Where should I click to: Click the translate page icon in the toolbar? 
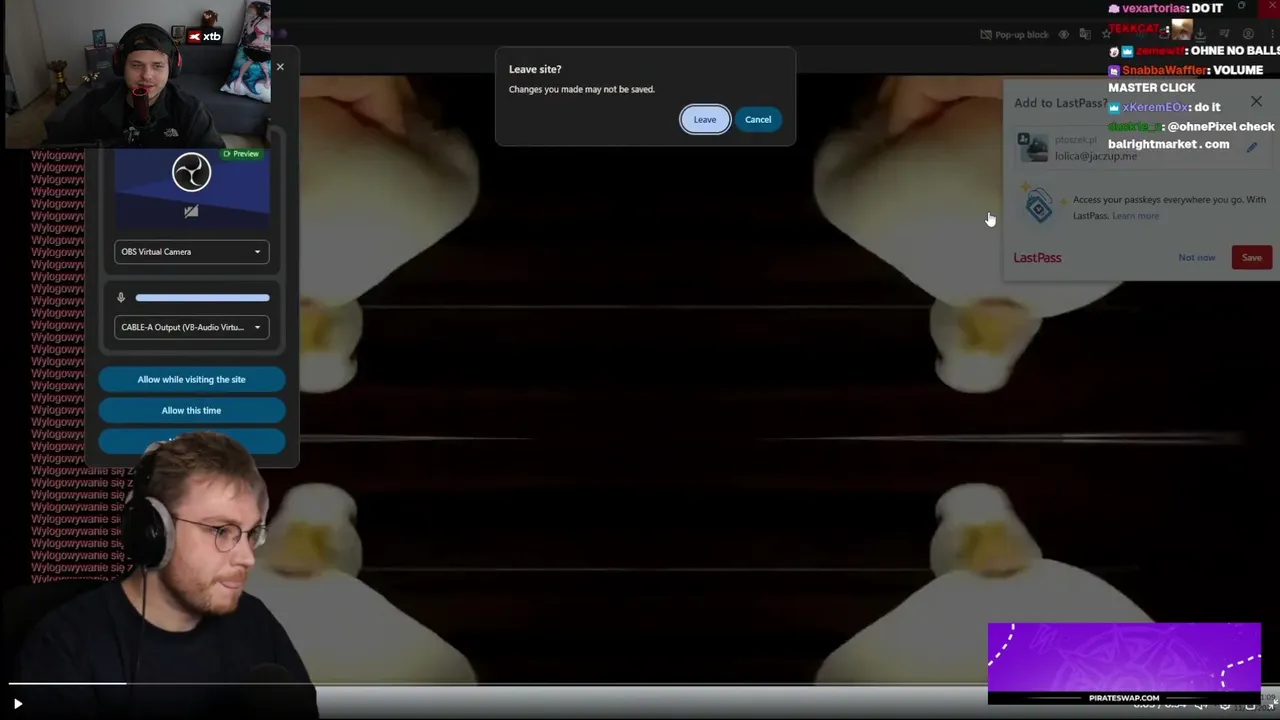click(x=1085, y=35)
